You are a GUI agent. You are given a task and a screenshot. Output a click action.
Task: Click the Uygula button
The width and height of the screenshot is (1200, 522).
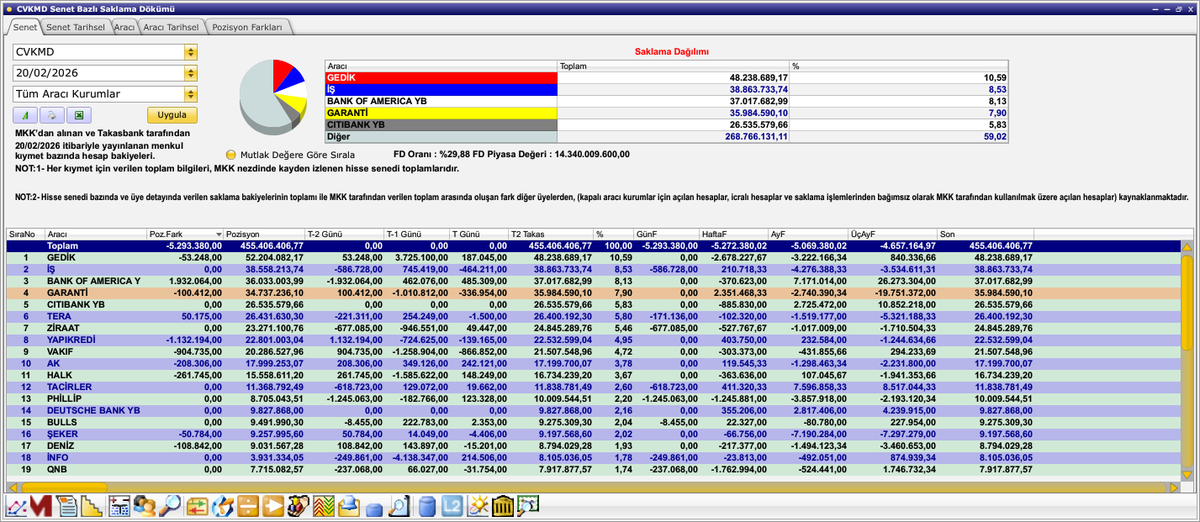pyautogui.click(x=172, y=115)
